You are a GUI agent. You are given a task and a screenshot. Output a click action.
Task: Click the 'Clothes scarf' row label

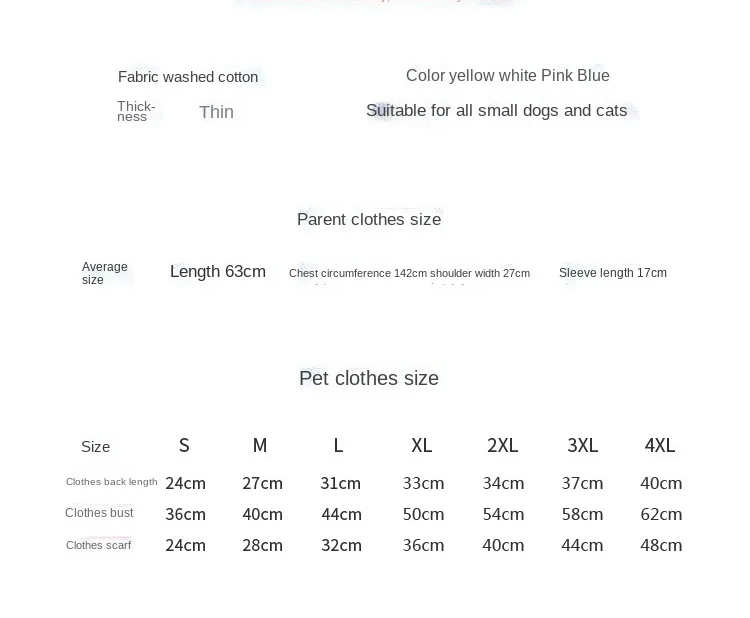click(x=98, y=545)
